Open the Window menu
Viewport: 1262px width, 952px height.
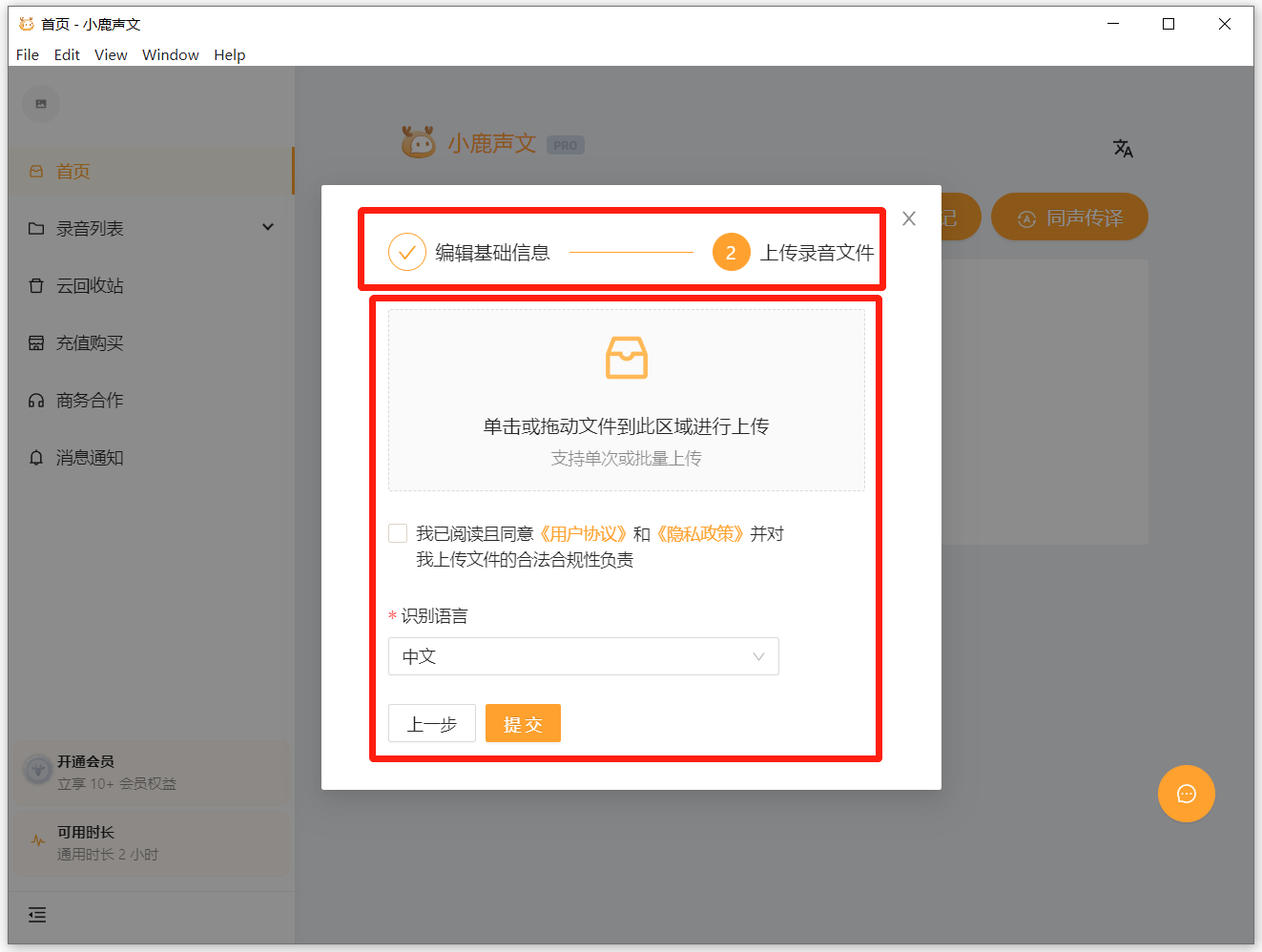(x=171, y=55)
